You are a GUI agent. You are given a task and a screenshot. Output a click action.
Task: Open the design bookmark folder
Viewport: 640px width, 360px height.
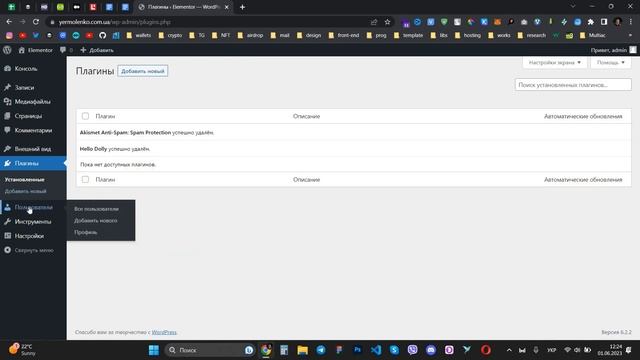pos(309,36)
